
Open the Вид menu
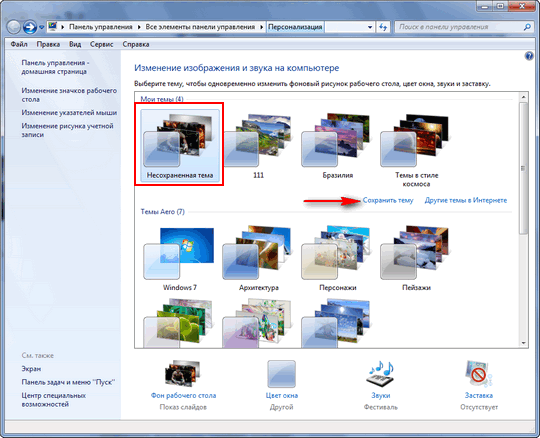click(75, 44)
